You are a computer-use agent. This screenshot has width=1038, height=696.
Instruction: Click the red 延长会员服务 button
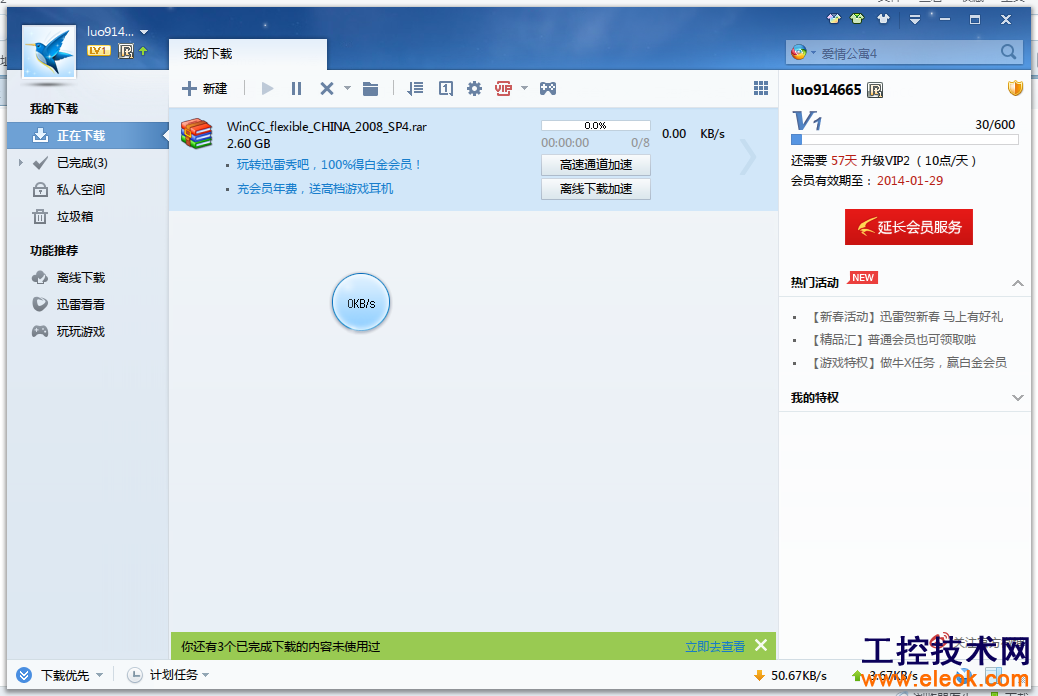909,227
